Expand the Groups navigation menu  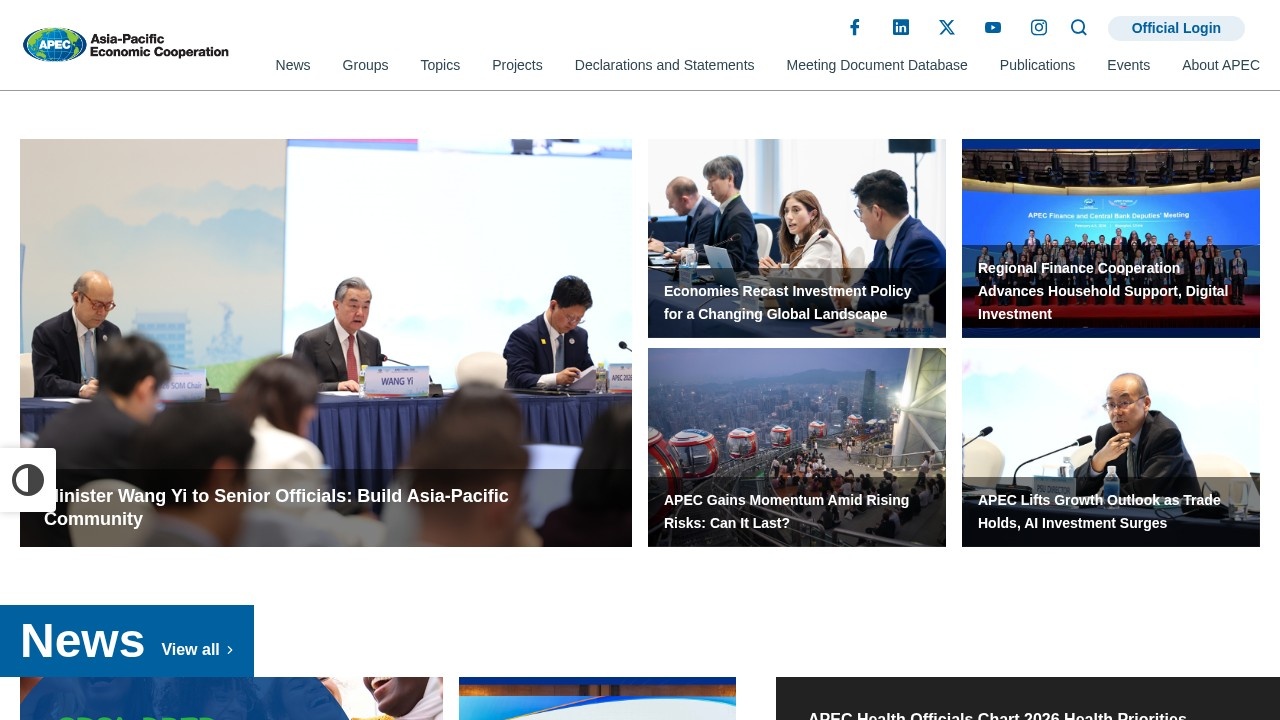[365, 65]
